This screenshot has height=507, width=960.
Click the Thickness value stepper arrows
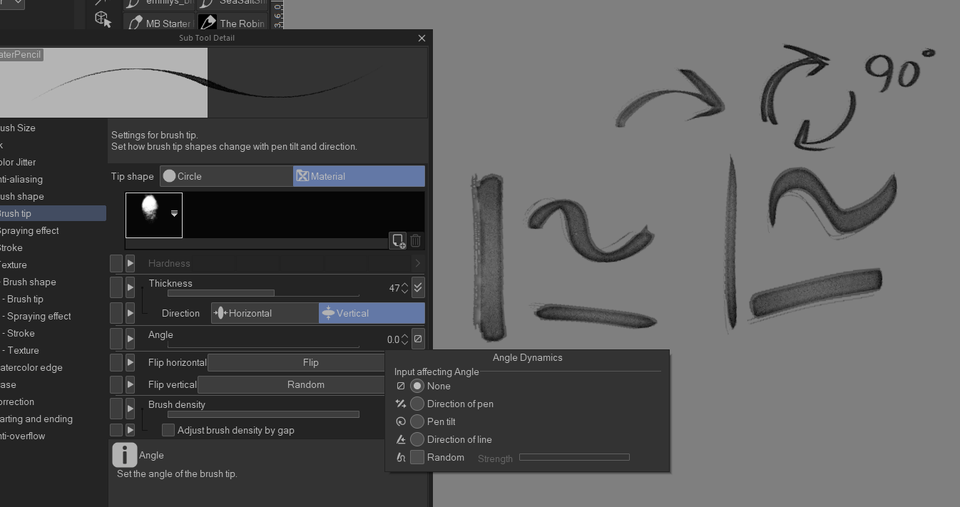pos(405,288)
